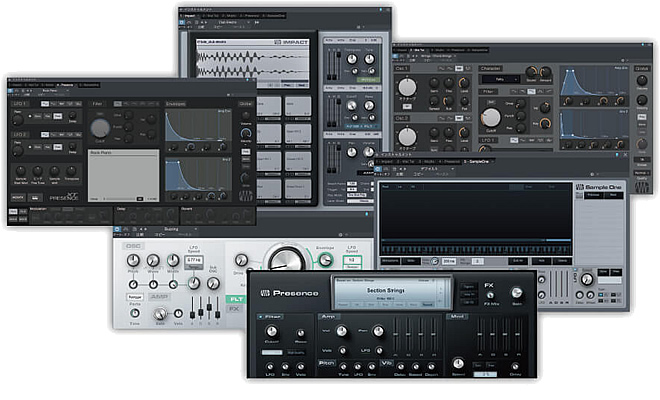The height and width of the screenshot is (400, 660).
Task: Click the Impact logo in the Impact window
Action: [291, 42]
